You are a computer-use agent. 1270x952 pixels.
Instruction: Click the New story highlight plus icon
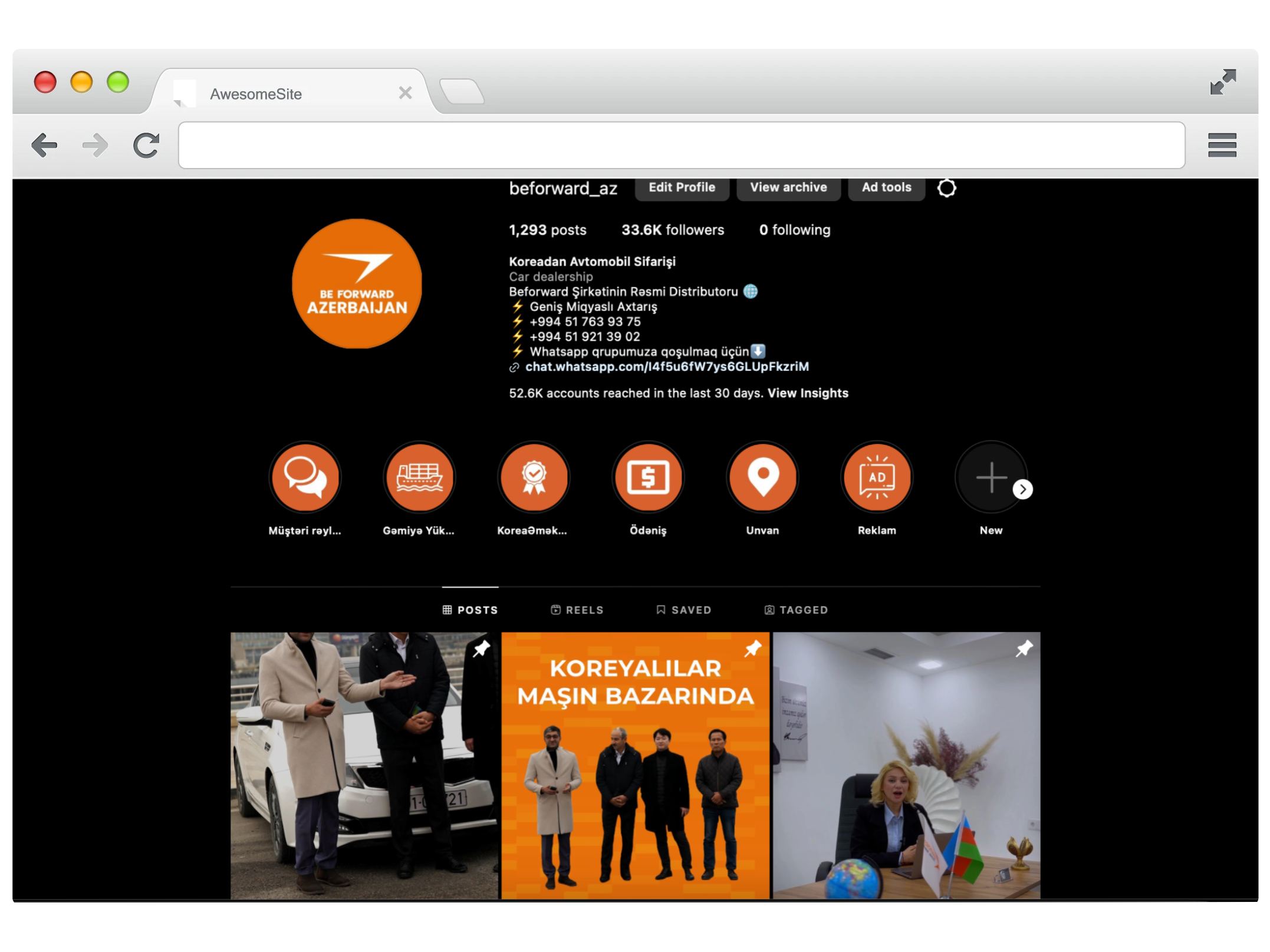[x=988, y=479]
